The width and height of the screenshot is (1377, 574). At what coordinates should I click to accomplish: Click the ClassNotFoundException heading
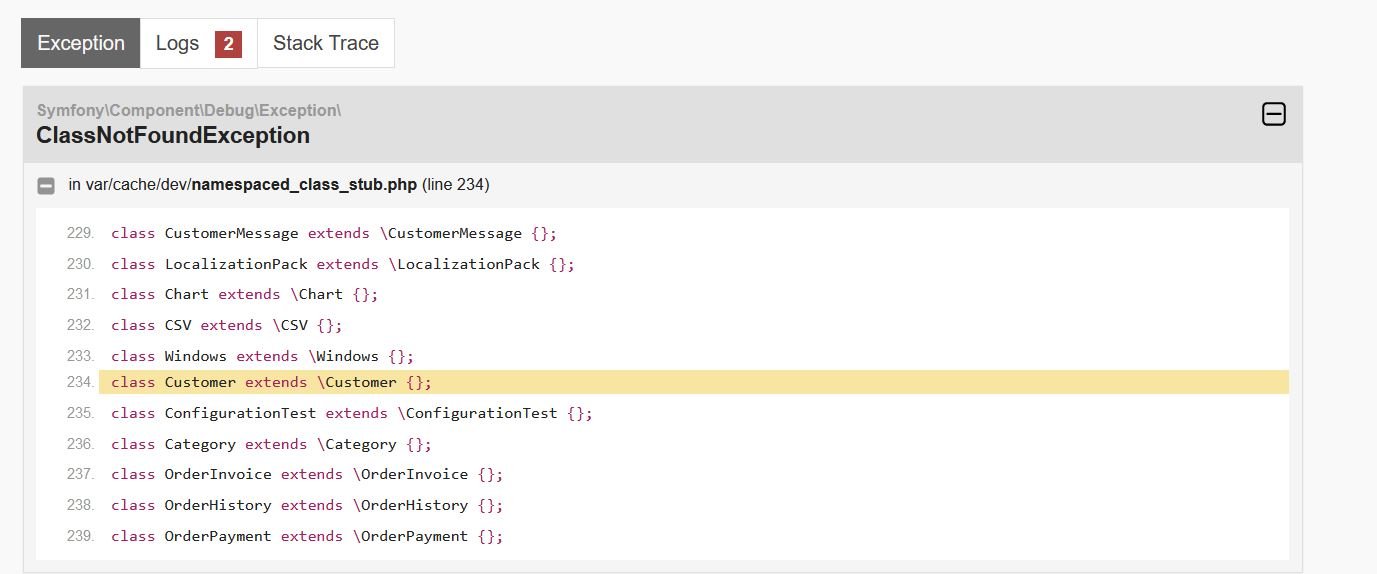tap(173, 135)
